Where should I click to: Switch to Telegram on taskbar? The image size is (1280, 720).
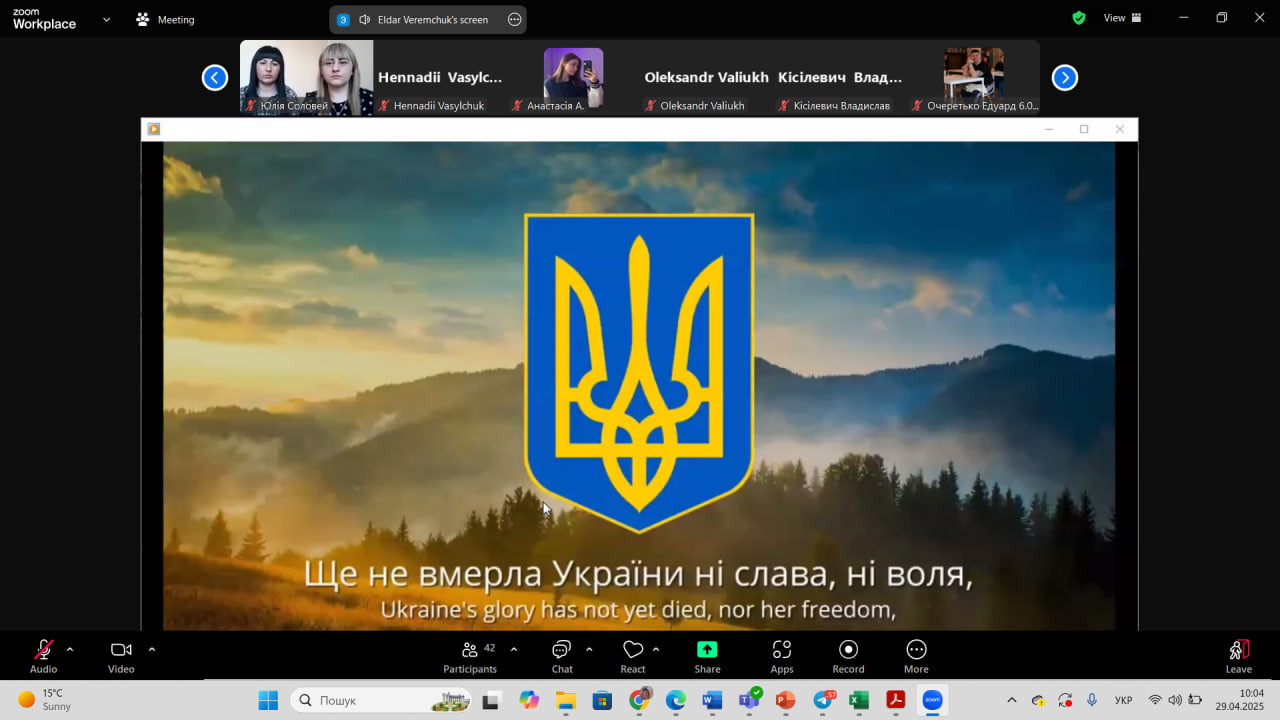823,700
